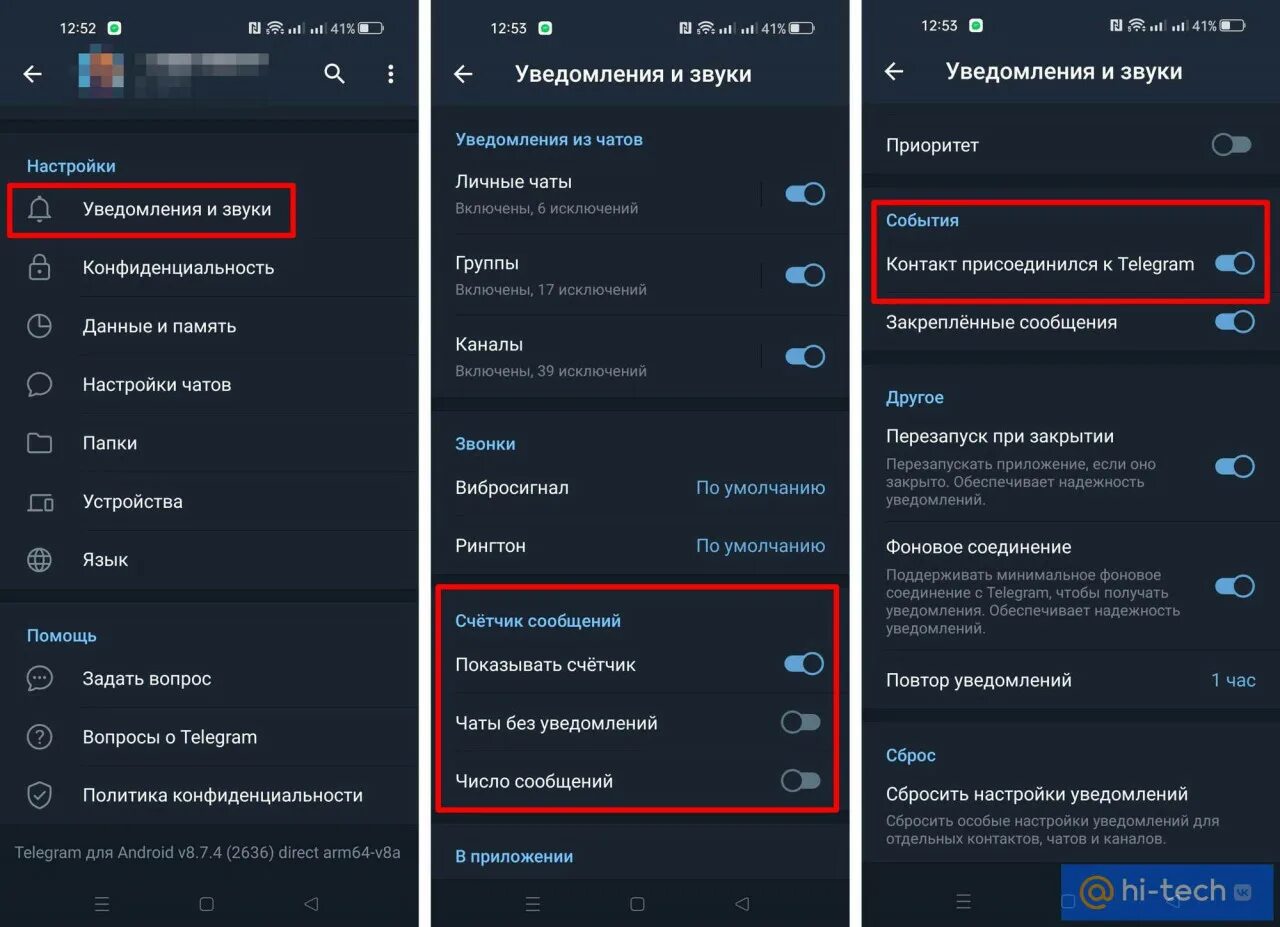Change Рингтон value По умолчанию

pyautogui.click(x=761, y=546)
